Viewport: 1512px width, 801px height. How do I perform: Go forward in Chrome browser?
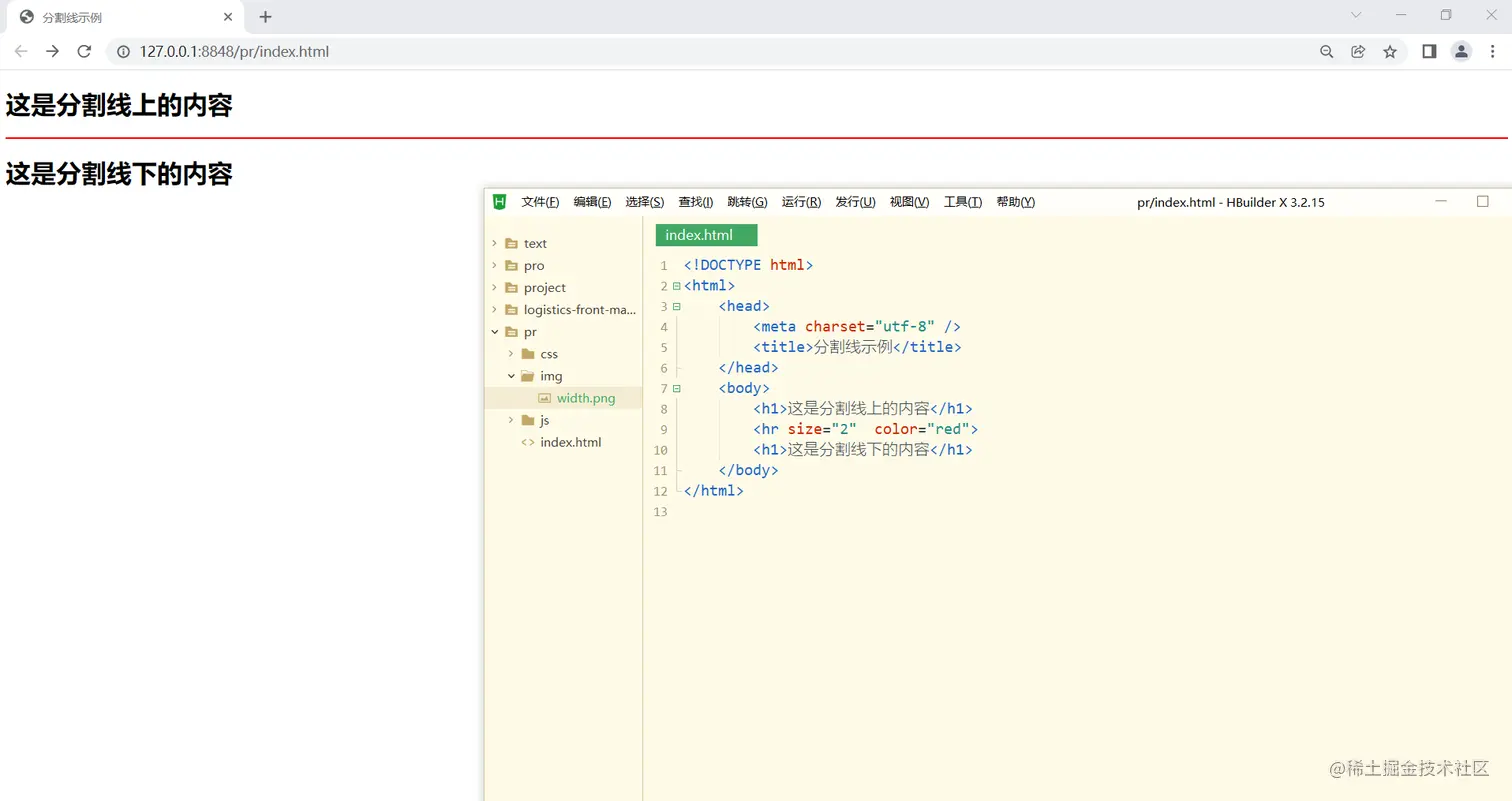tap(53, 52)
